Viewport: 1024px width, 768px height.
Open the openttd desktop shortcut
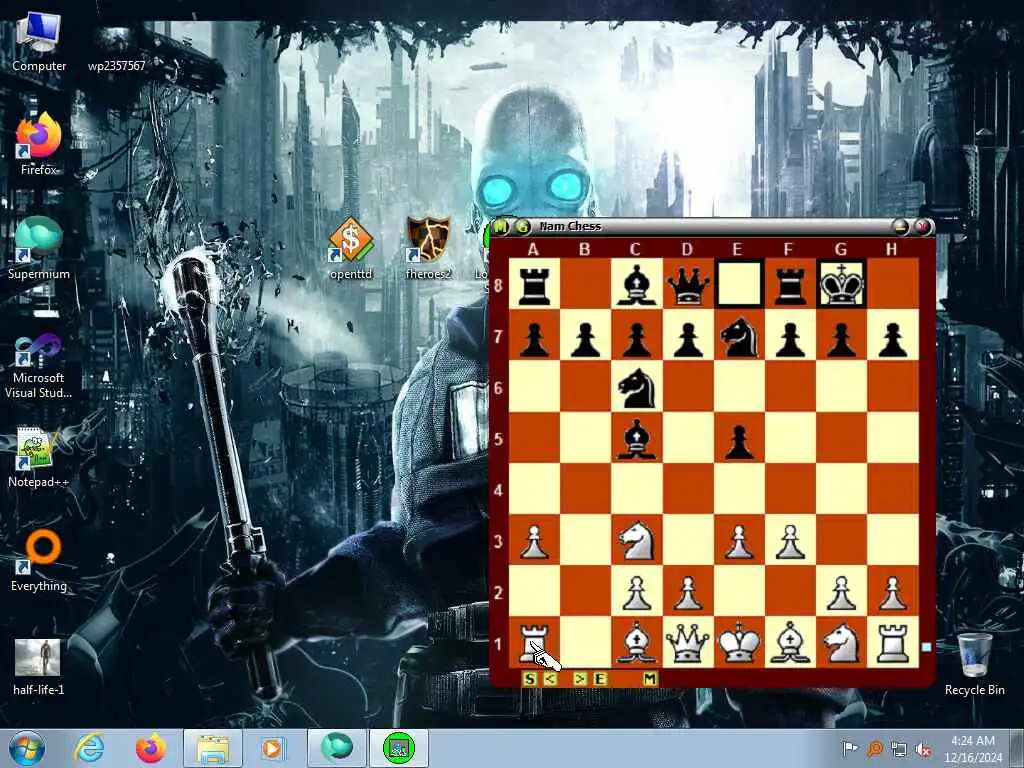click(351, 248)
